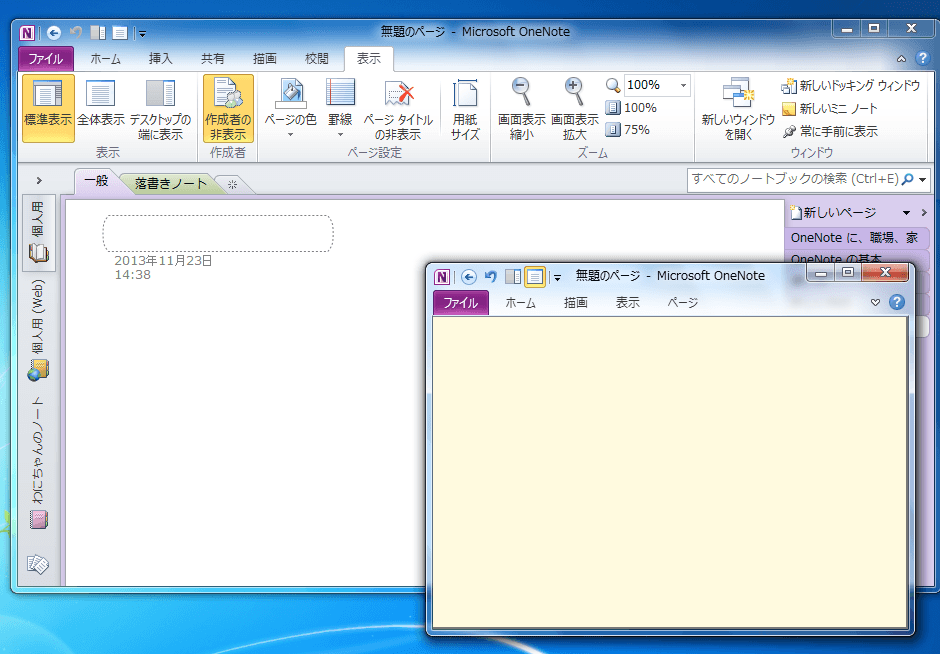Switch to 描画 ribbon tab in main window
The width and height of the screenshot is (940, 654).
tap(264, 59)
